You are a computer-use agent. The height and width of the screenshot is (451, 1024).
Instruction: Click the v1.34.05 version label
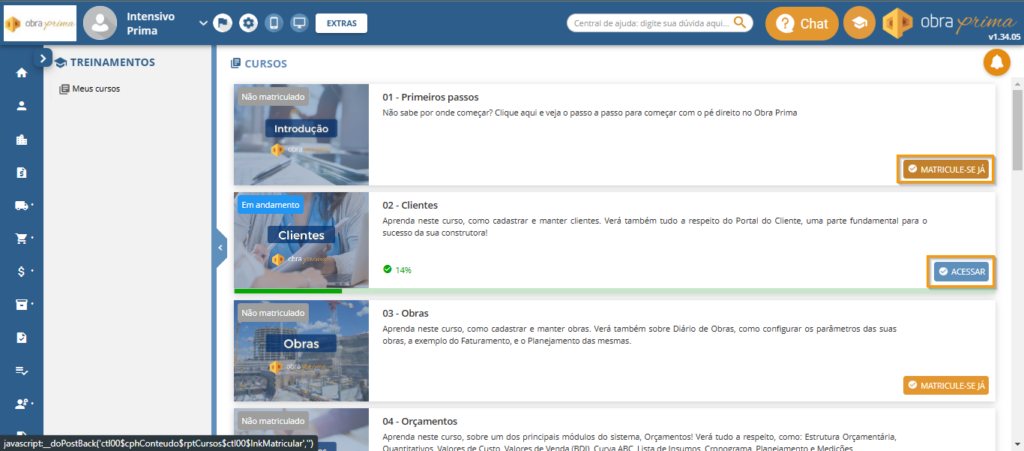[x=1004, y=37]
